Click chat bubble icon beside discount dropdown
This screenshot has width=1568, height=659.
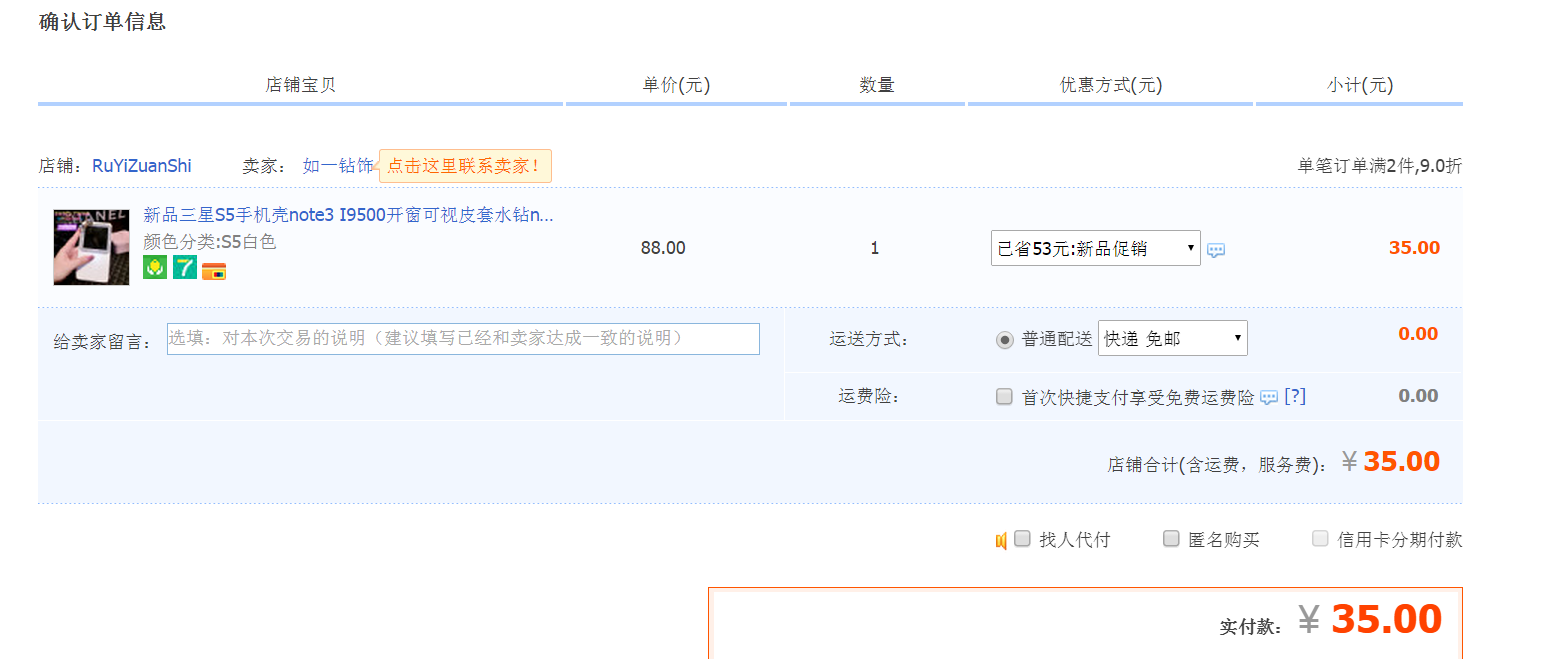[1216, 250]
